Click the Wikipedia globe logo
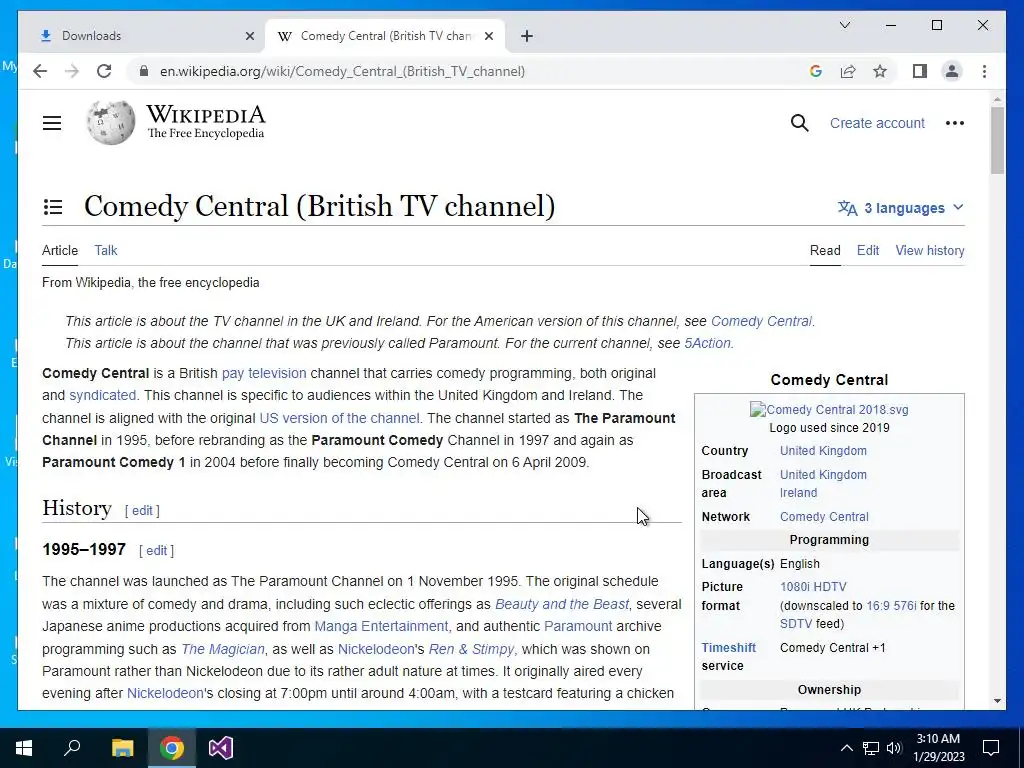This screenshot has width=1024, height=768. 110,122
